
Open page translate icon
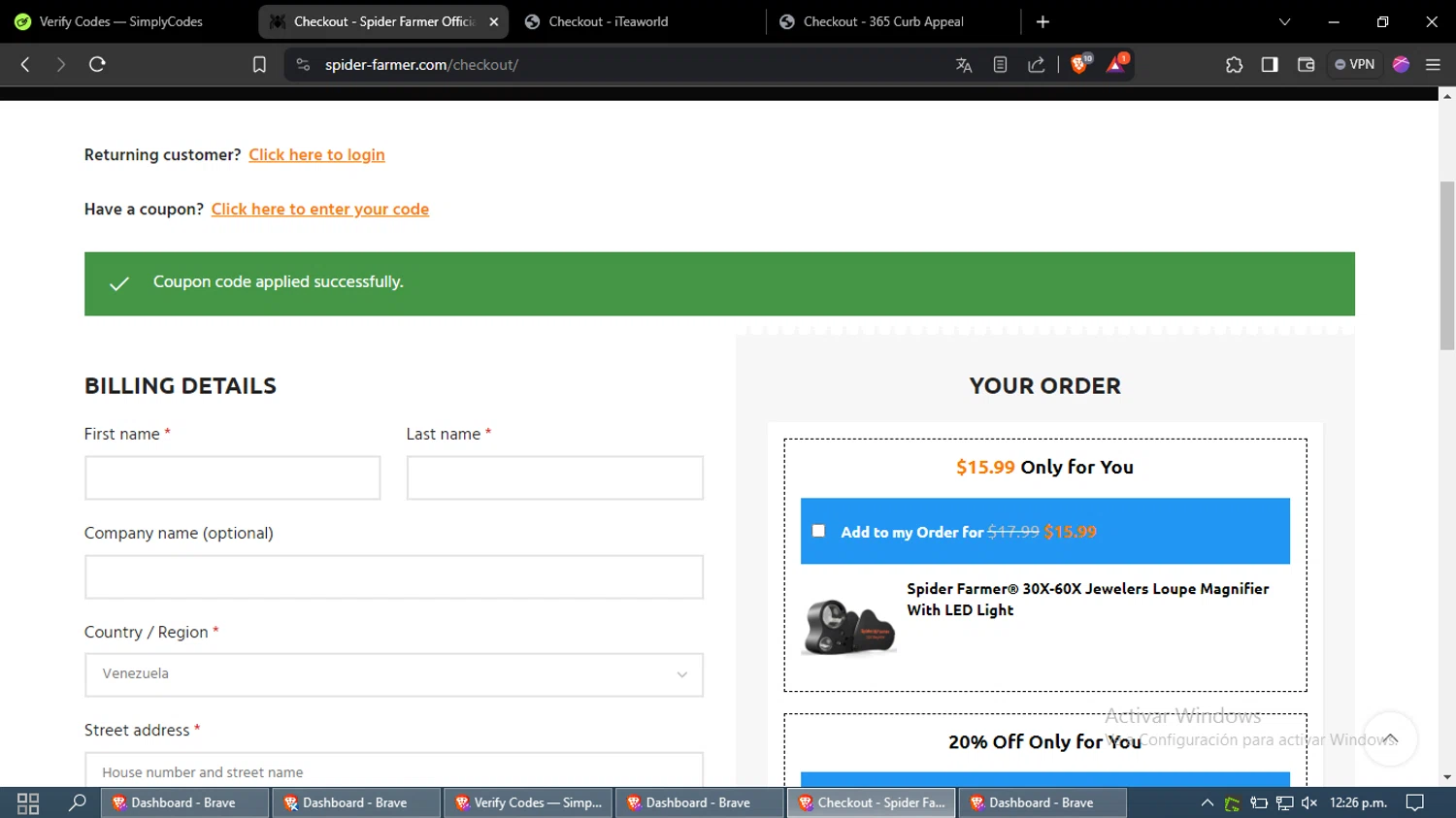964,65
